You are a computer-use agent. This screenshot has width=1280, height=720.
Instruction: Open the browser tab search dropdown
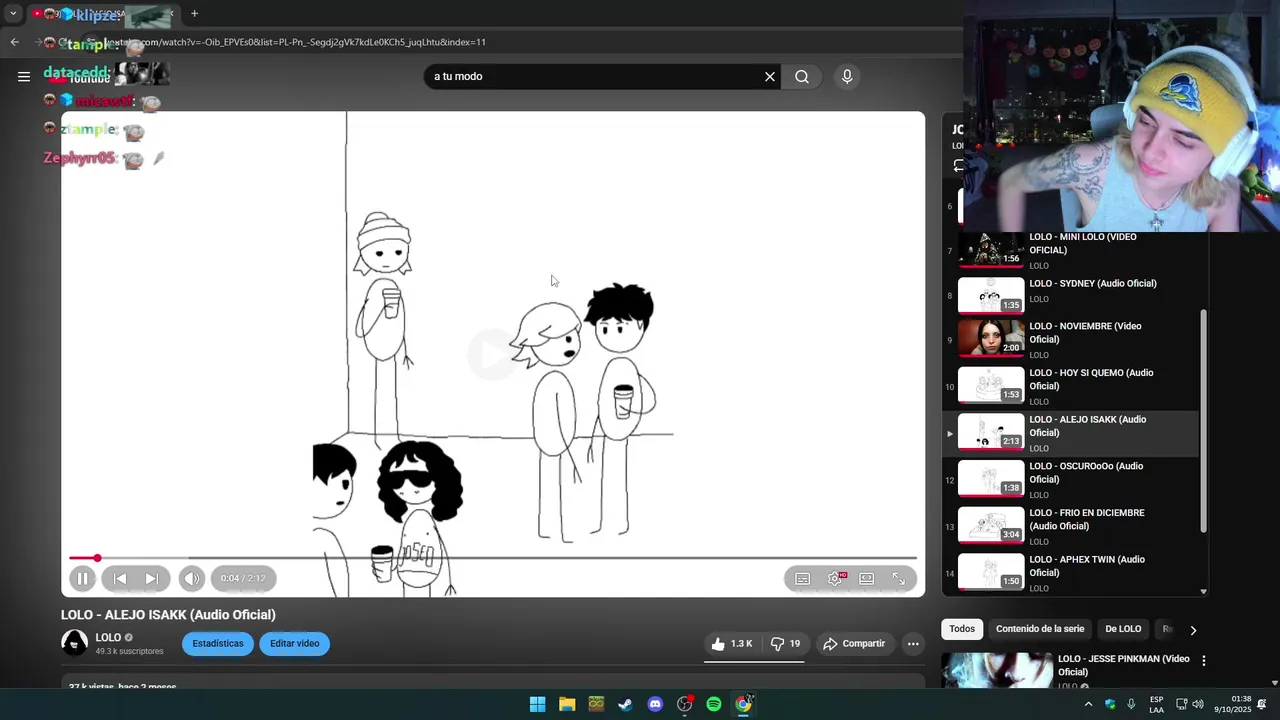[x=13, y=14]
